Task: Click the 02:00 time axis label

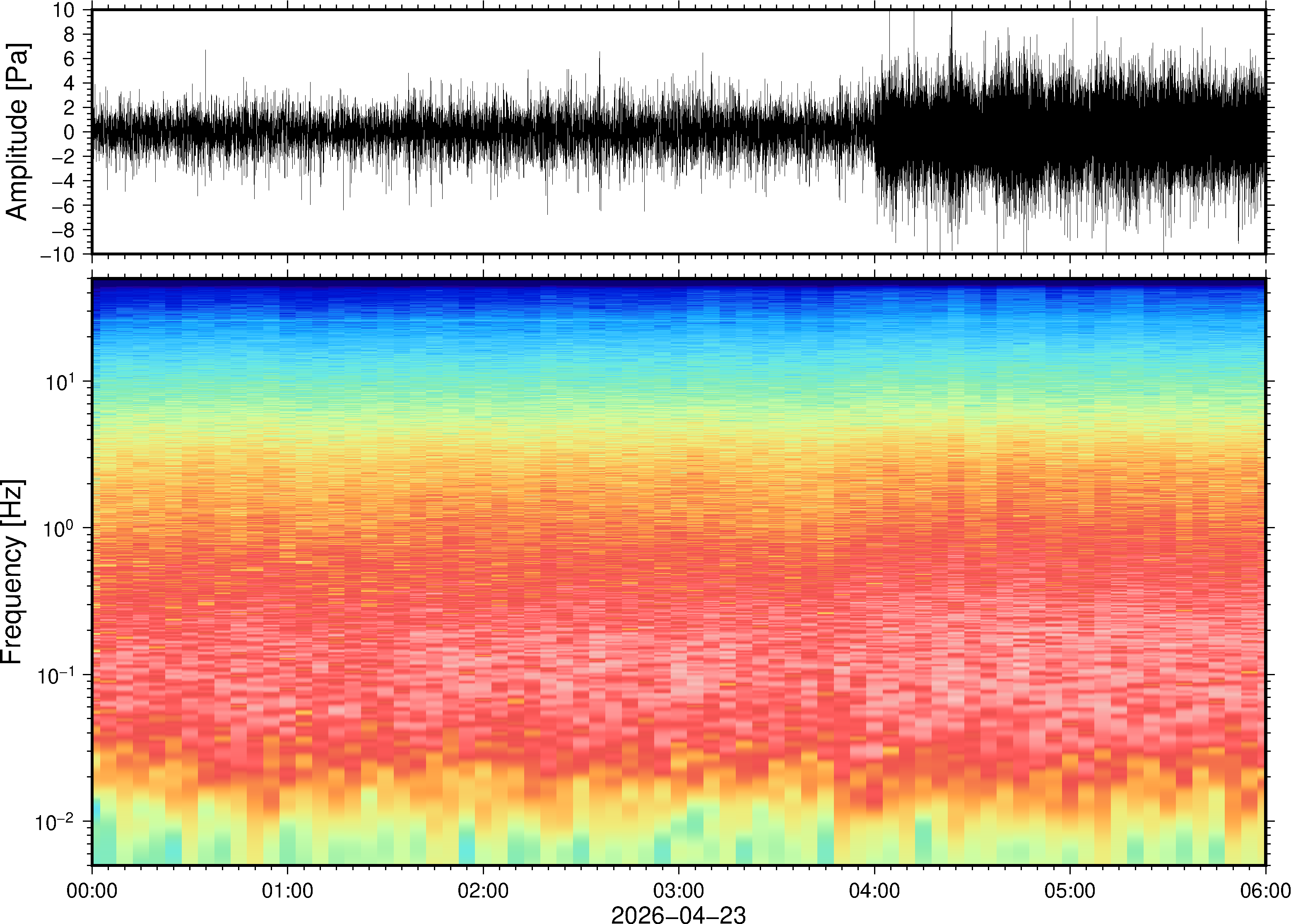Action: pos(483,890)
